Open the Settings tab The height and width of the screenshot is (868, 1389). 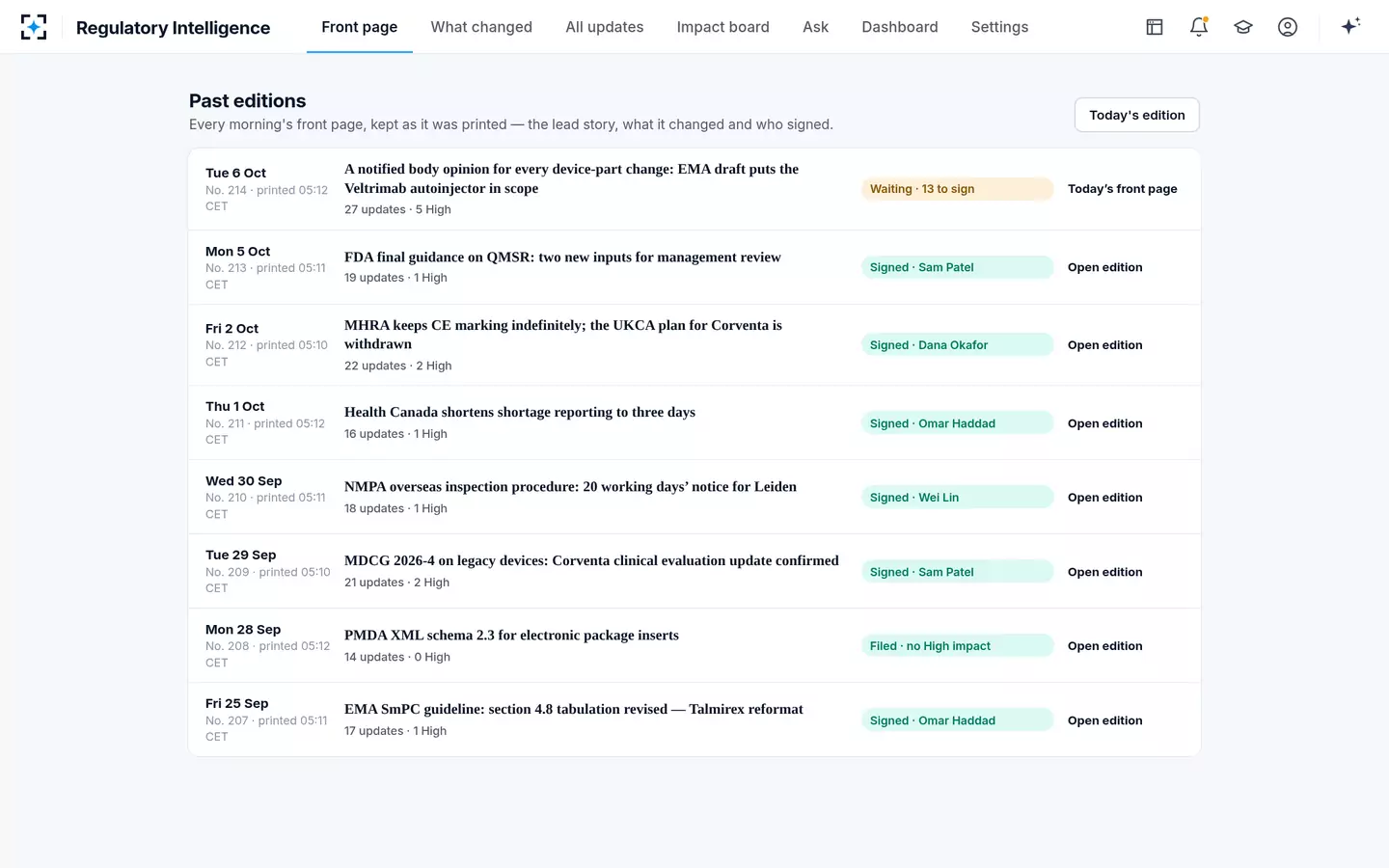[1000, 27]
